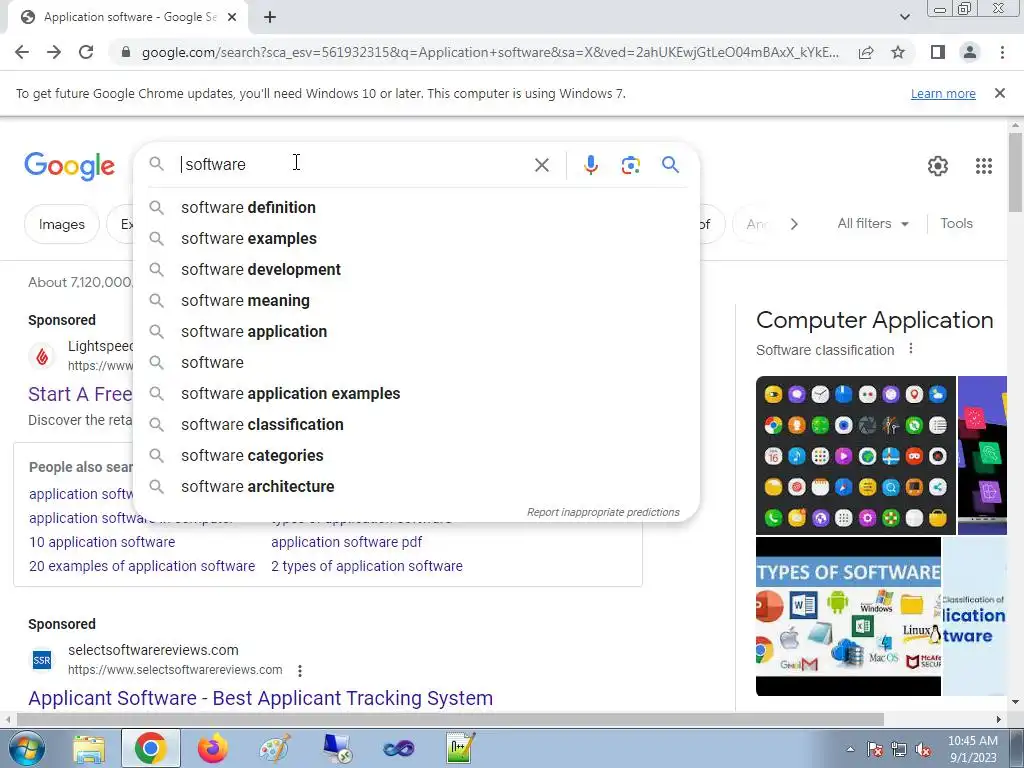This screenshot has height=768, width=1024.
Task: Choose suggestion software categories
Action: click(416, 456)
